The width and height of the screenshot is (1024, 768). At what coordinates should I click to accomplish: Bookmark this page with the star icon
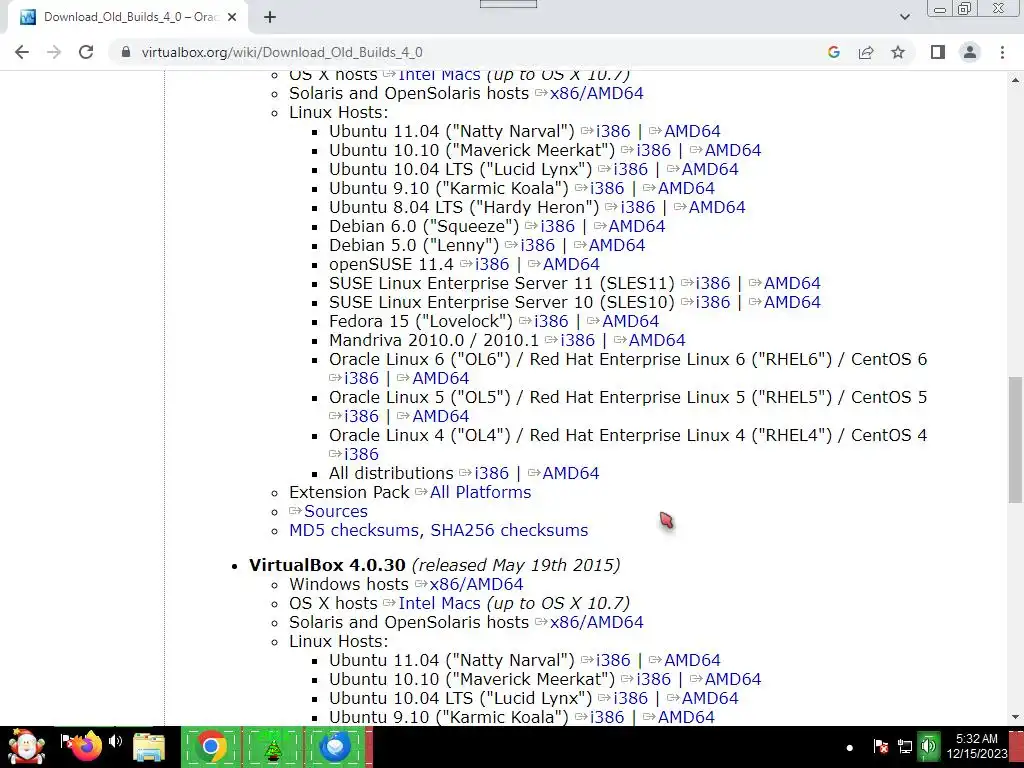click(898, 52)
